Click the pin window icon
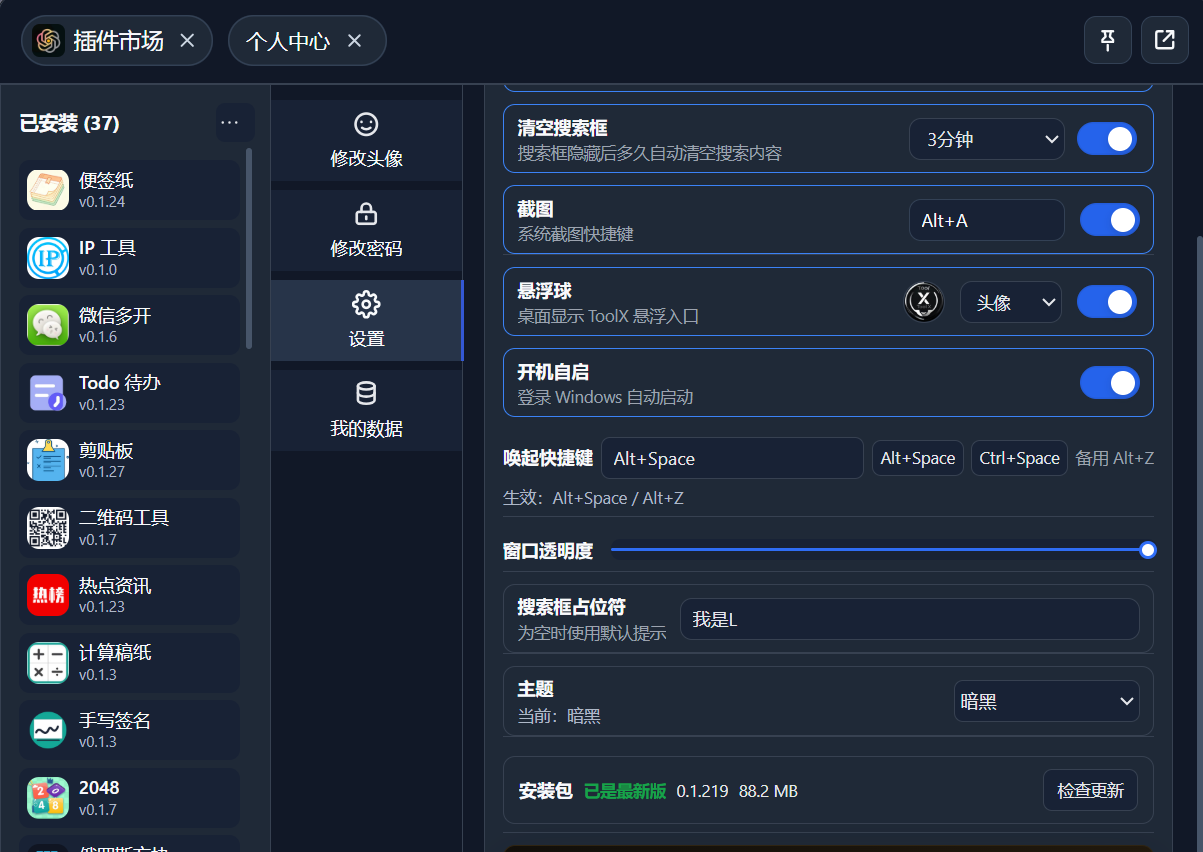Viewport: 1203px width, 852px height. pos(1108,40)
